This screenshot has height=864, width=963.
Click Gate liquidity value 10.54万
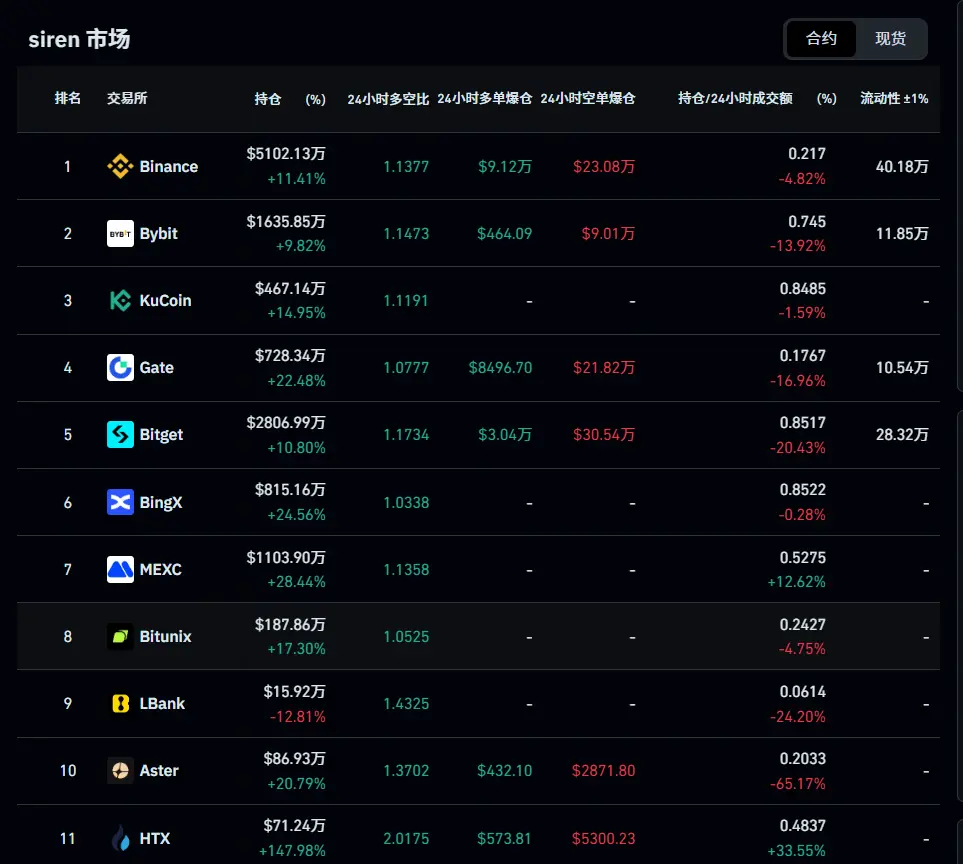point(902,367)
